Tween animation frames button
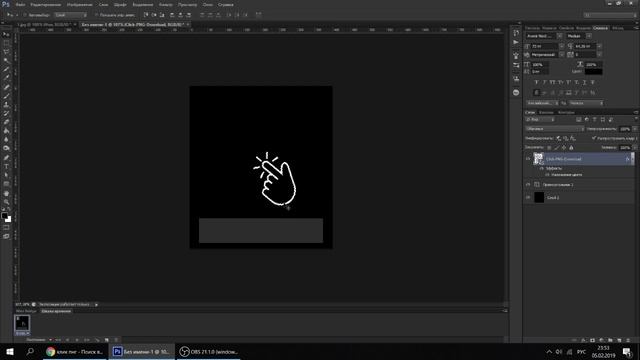The image size is (640, 360). pyautogui.click(x=97, y=340)
